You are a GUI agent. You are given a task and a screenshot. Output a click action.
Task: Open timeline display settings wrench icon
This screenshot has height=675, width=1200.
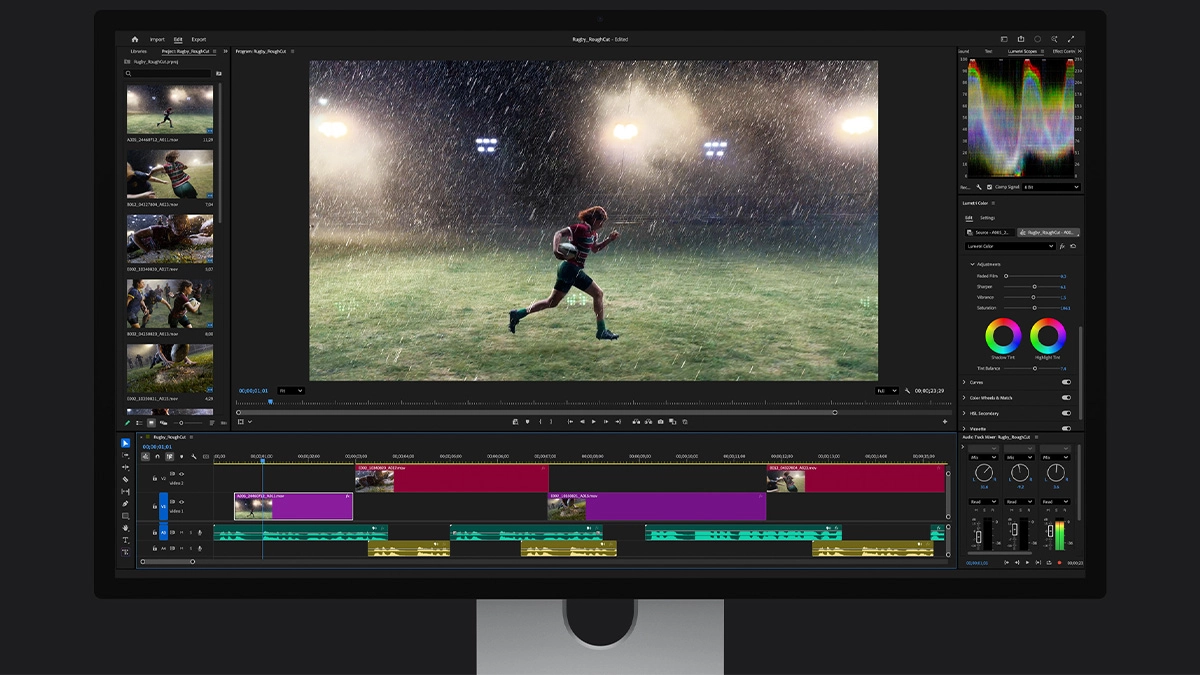tap(194, 456)
